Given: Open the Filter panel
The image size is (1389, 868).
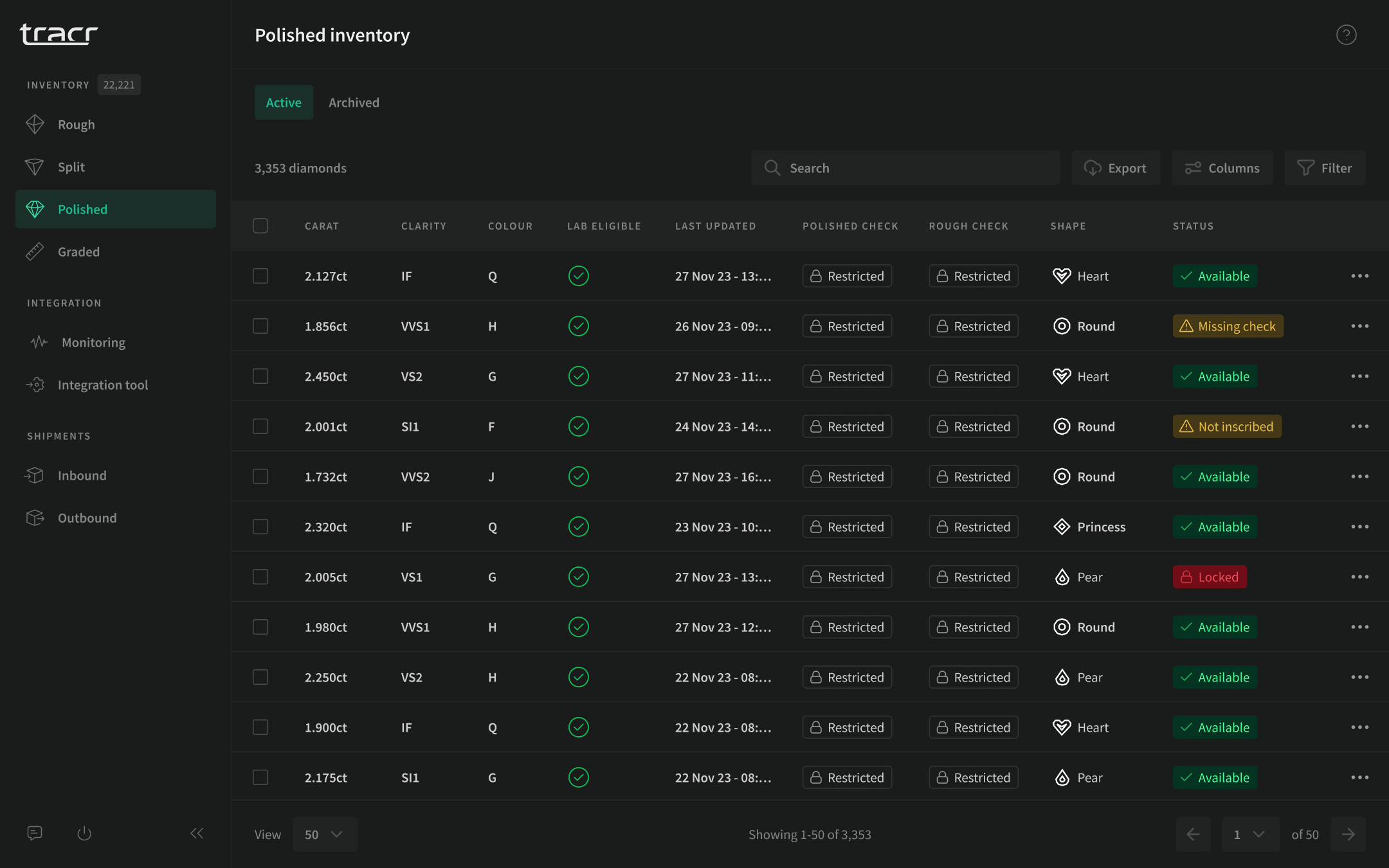Looking at the screenshot, I should click(x=1325, y=168).
